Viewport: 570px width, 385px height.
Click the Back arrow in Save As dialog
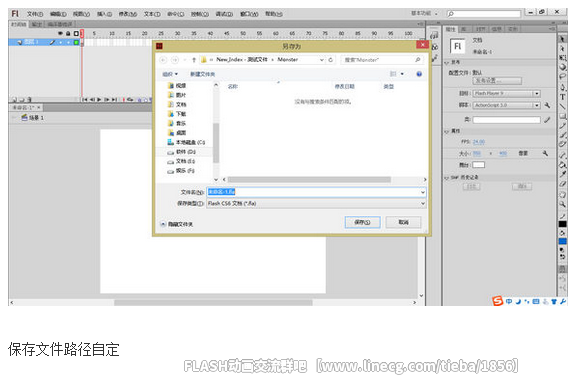click(x=163, y=60)
